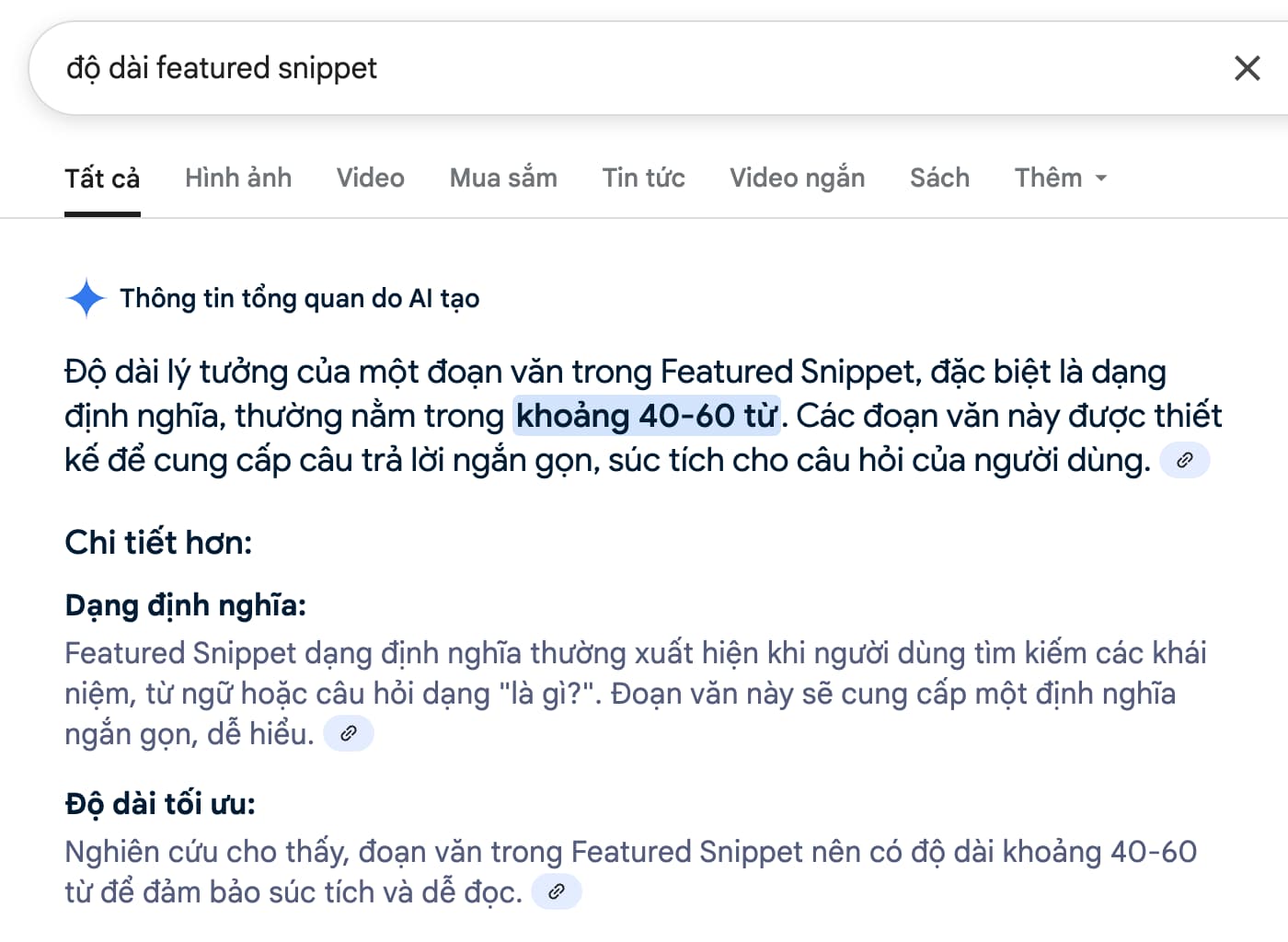Open source link icon after 'dễ hiểu.'
This screenshot has height=942, width=1288.
pos(349,733)
